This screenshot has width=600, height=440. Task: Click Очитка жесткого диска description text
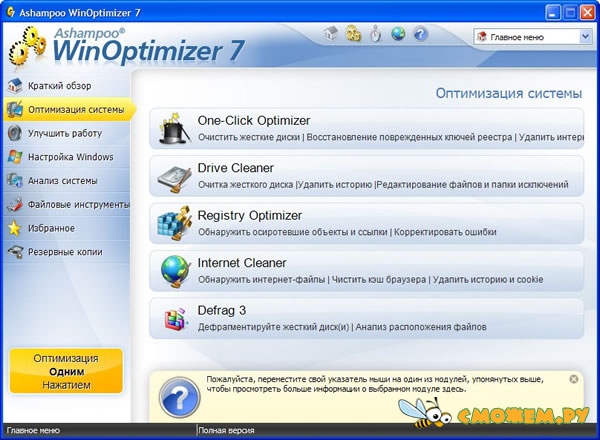point(245,184)
